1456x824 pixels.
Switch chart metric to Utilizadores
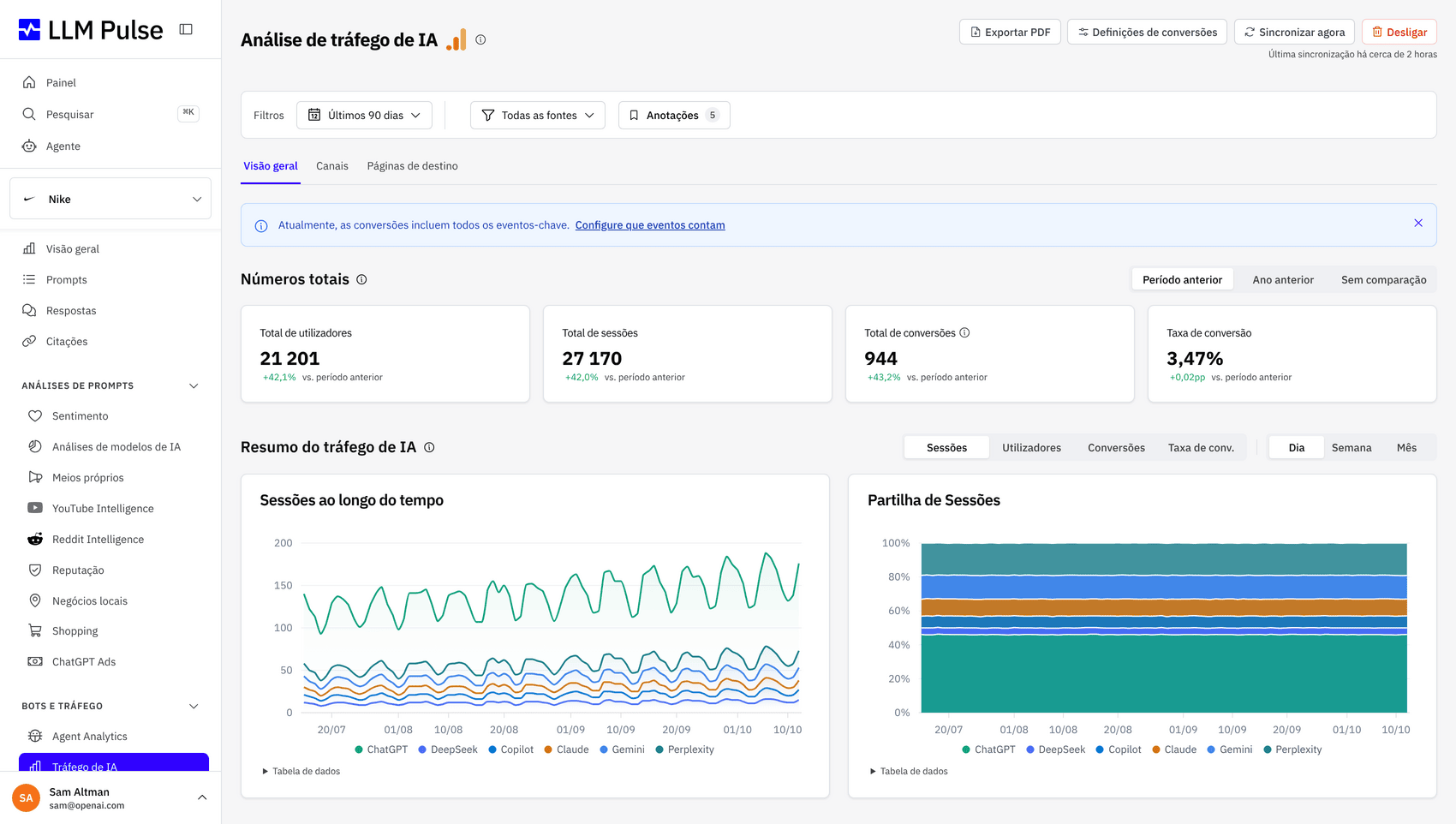(x=1031, y=447)
